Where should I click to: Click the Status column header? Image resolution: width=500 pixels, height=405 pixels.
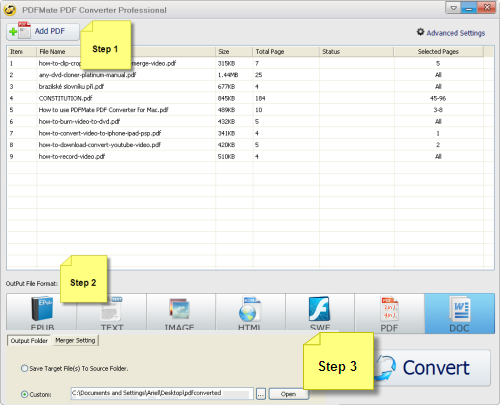[x=356, y=52]
